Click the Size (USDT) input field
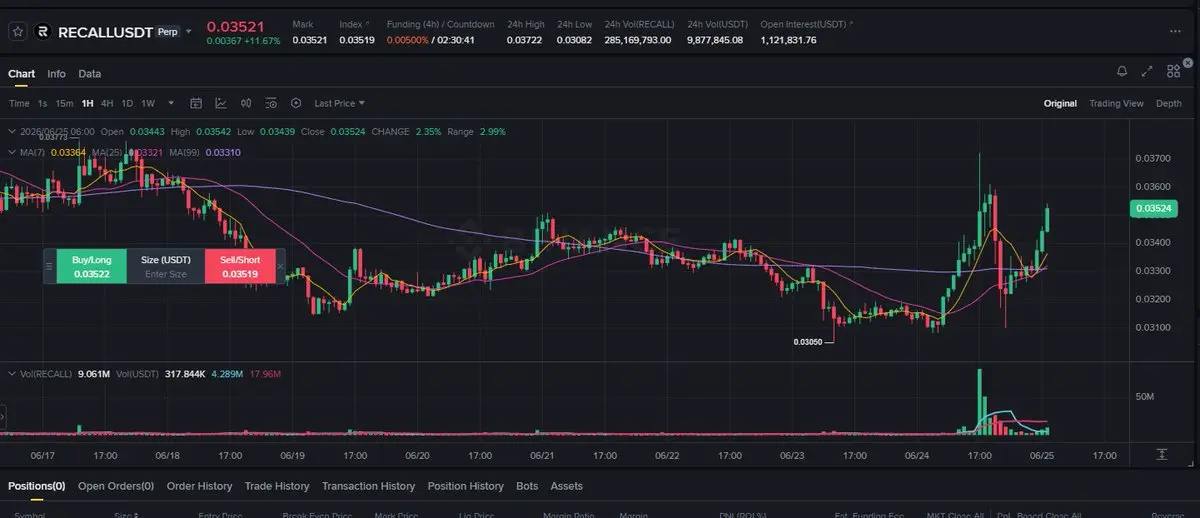The width and height of the screenshot is (1200, 518). pyautogui.click(x=166, y=266)
